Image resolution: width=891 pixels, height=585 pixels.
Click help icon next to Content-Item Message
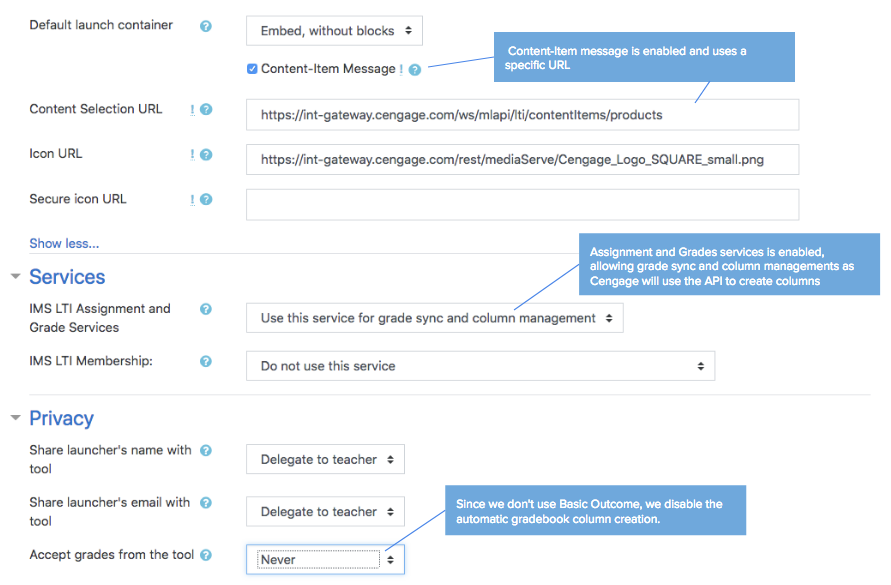tap(415, 70)
